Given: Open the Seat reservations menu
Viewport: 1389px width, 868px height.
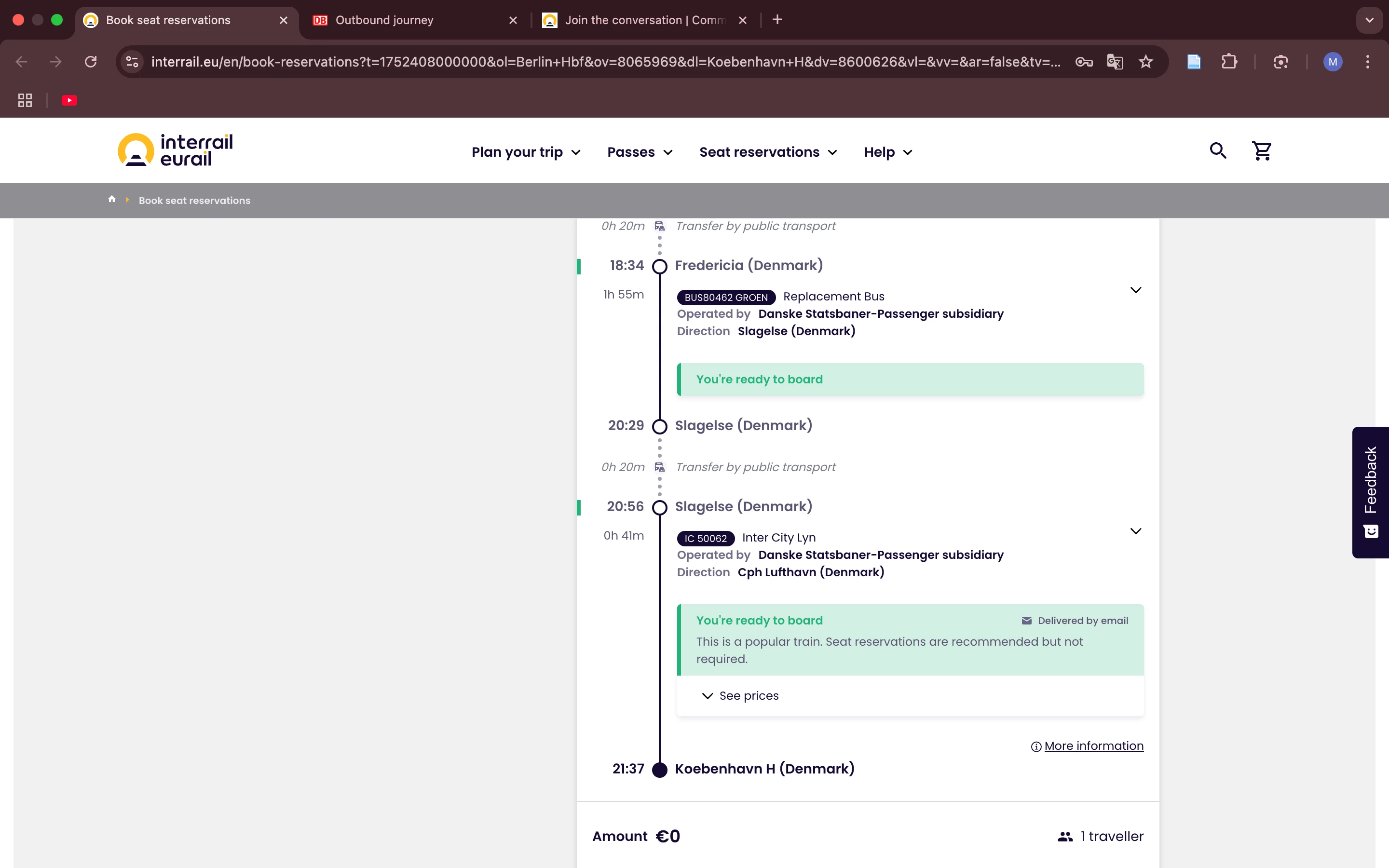Looking at the screenshot, I should [768, 152].
